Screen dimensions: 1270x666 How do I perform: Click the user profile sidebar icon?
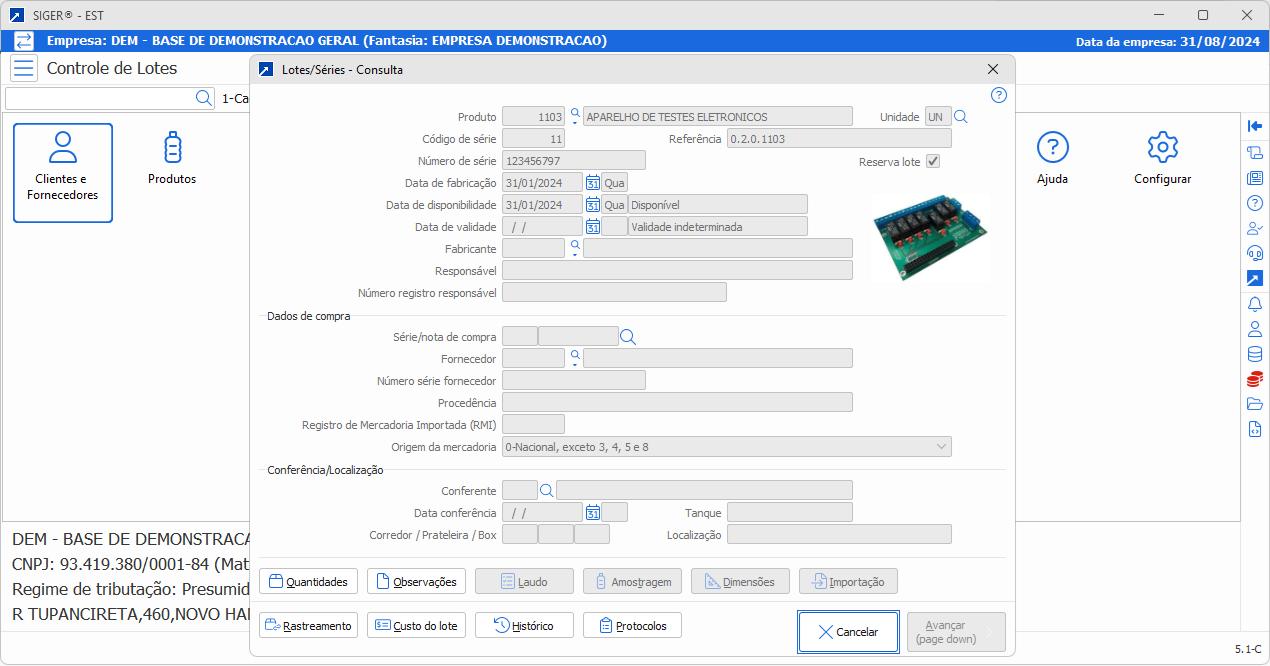click(x=1255, y=329)
